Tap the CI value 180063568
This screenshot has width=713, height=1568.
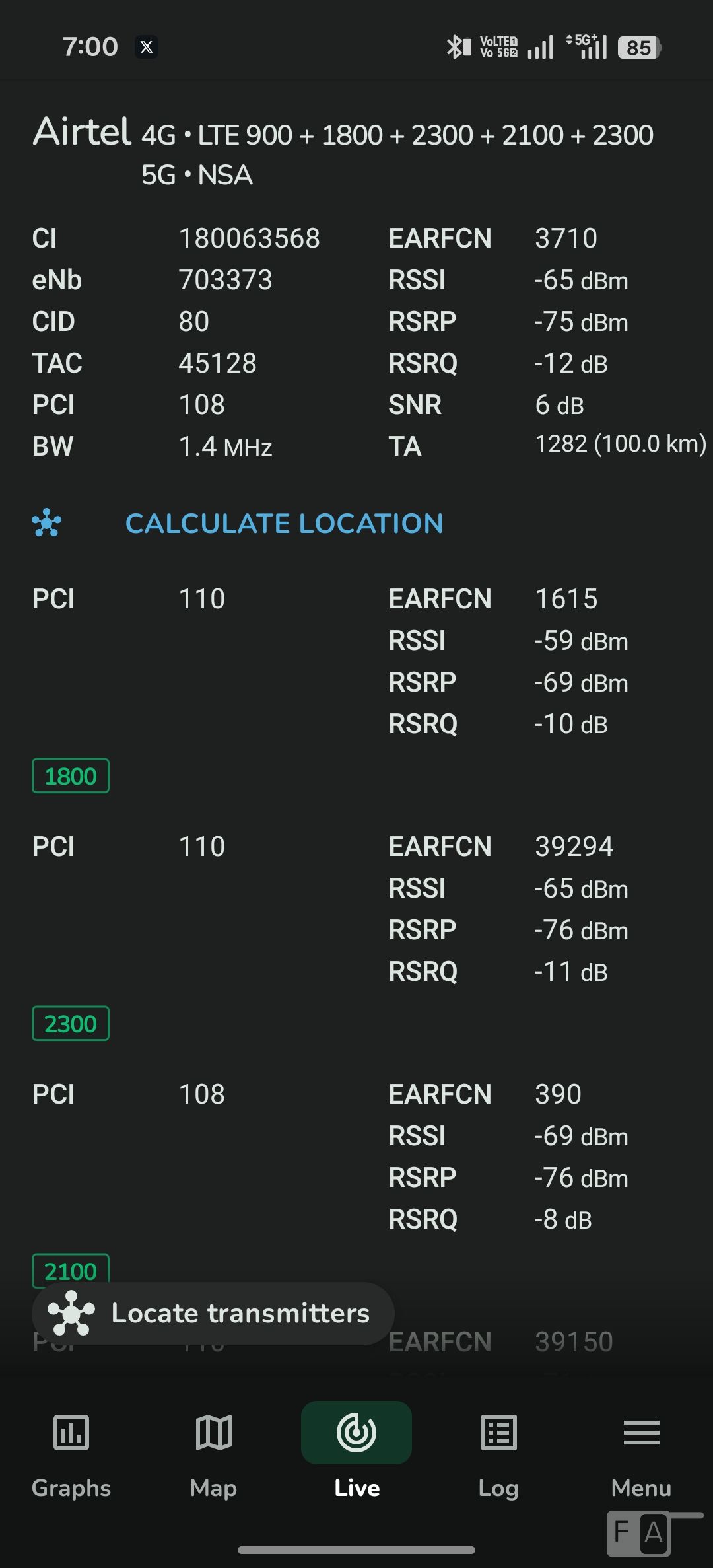pos(249,238)
